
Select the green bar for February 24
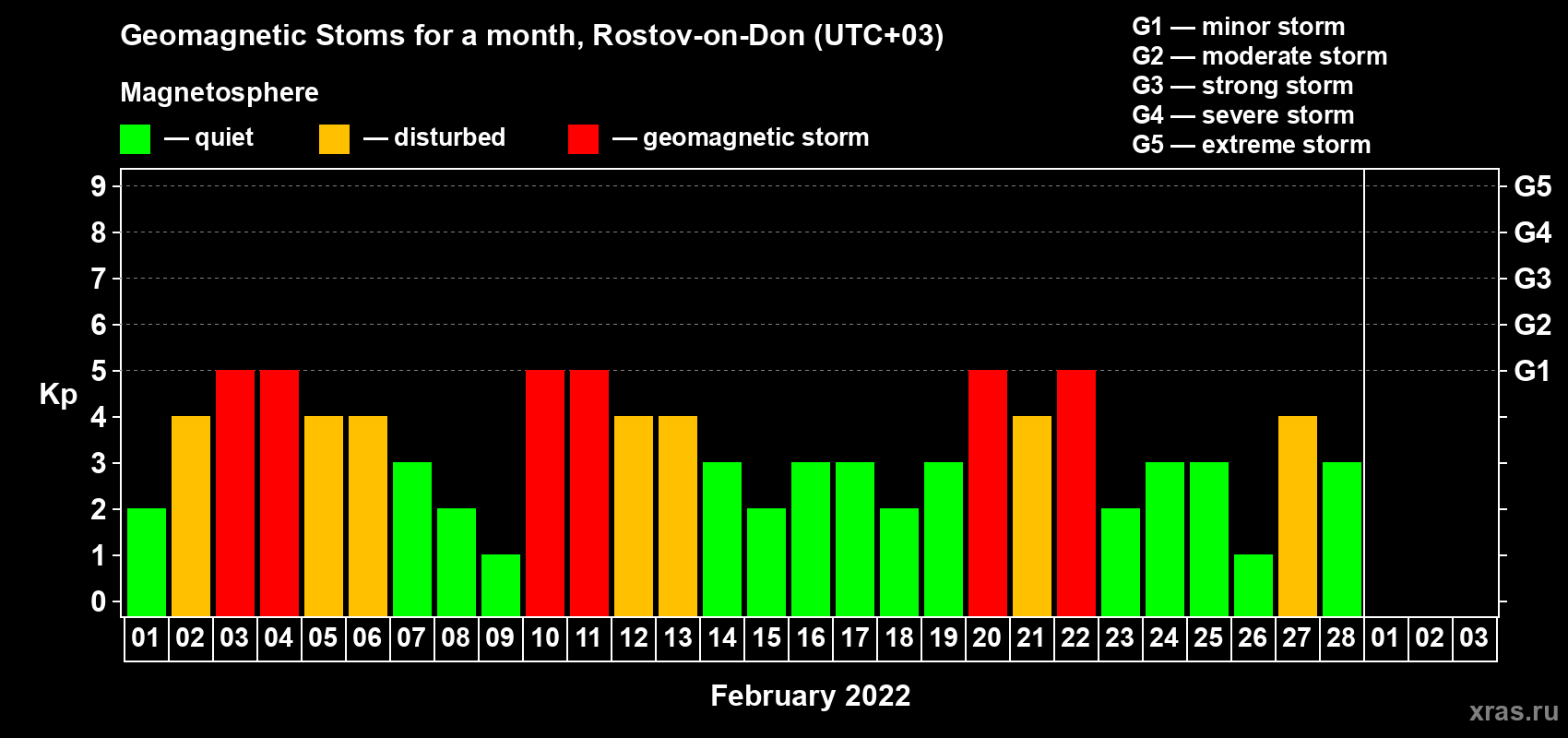(1165, 539)
